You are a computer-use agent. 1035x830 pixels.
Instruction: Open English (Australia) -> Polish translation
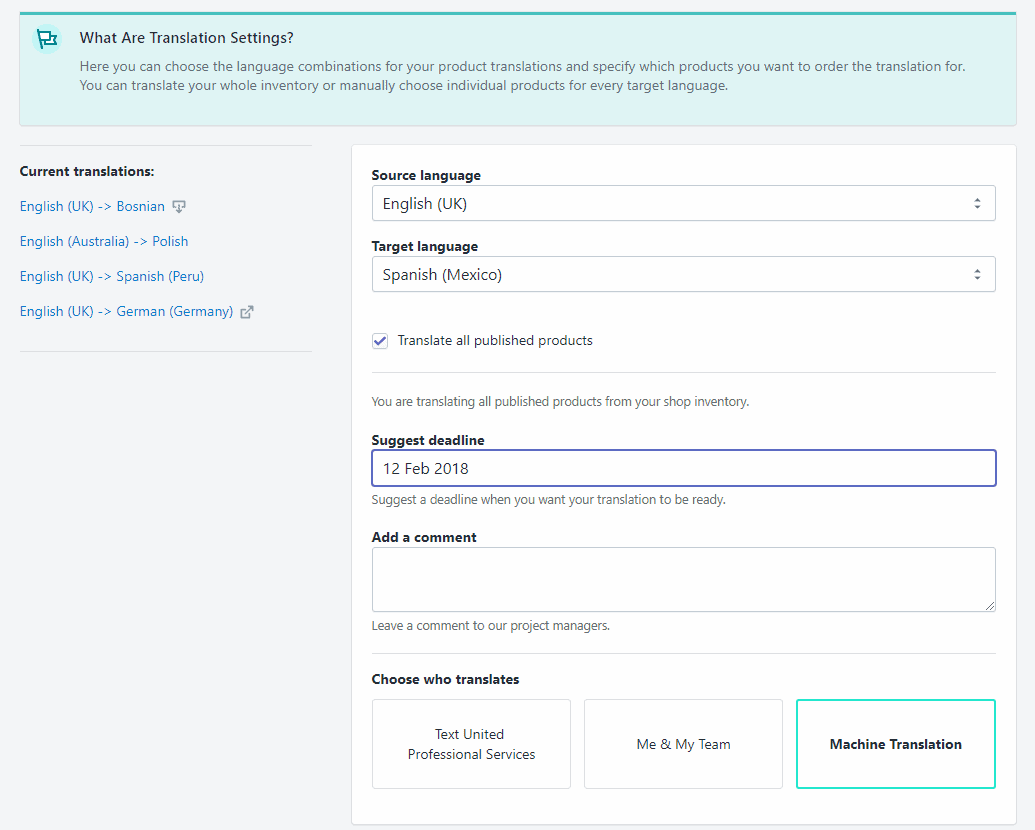pos(104,241)
